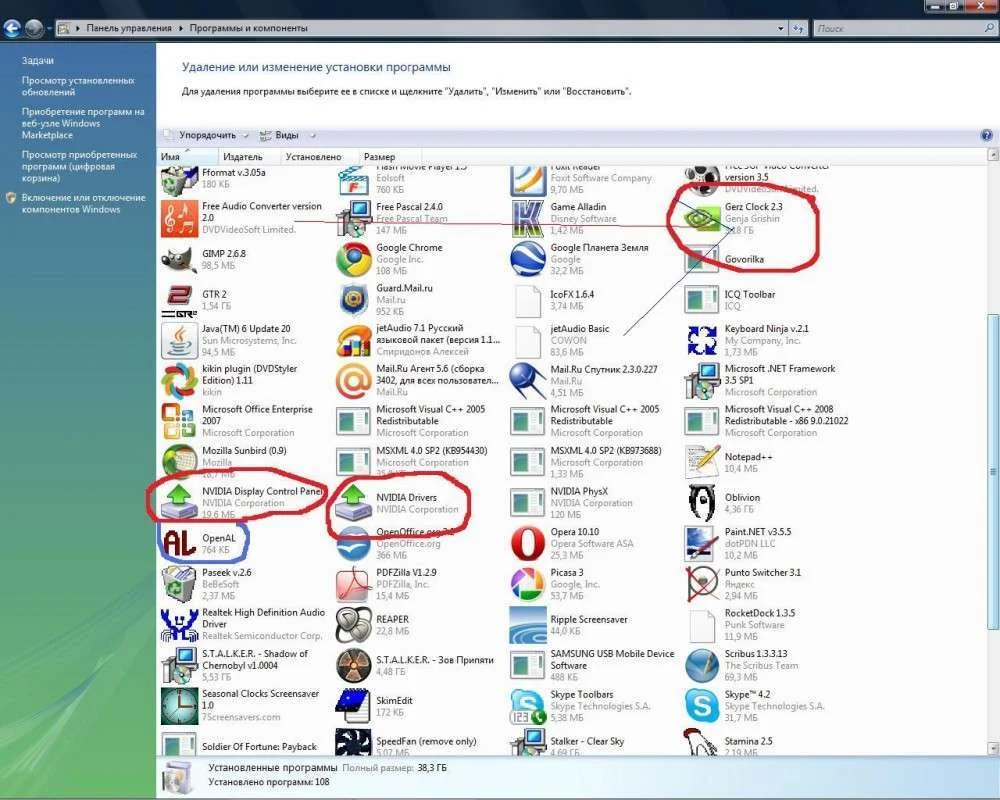Click the PDFZilla V1.2.9 icon
This screenshot has height=800, width=1000.
(354, 584)
